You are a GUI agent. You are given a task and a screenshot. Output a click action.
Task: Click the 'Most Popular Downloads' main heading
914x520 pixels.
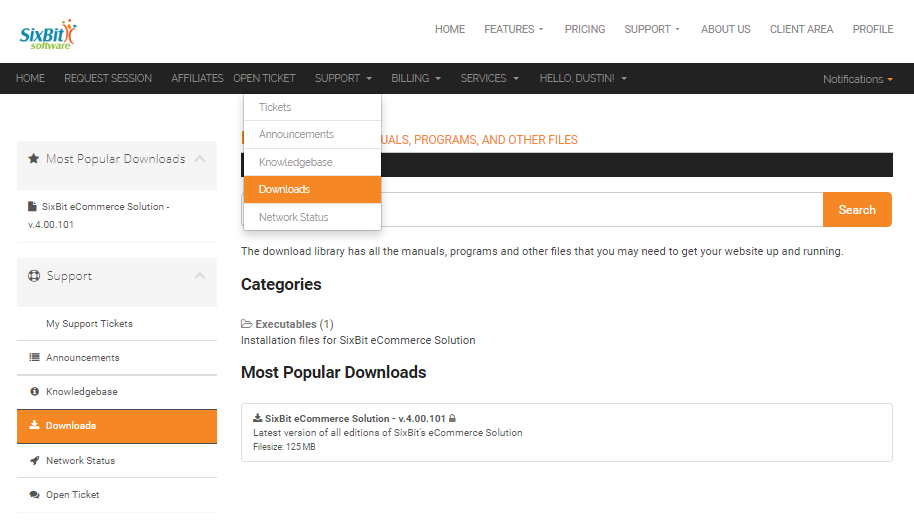coord(333,373)
